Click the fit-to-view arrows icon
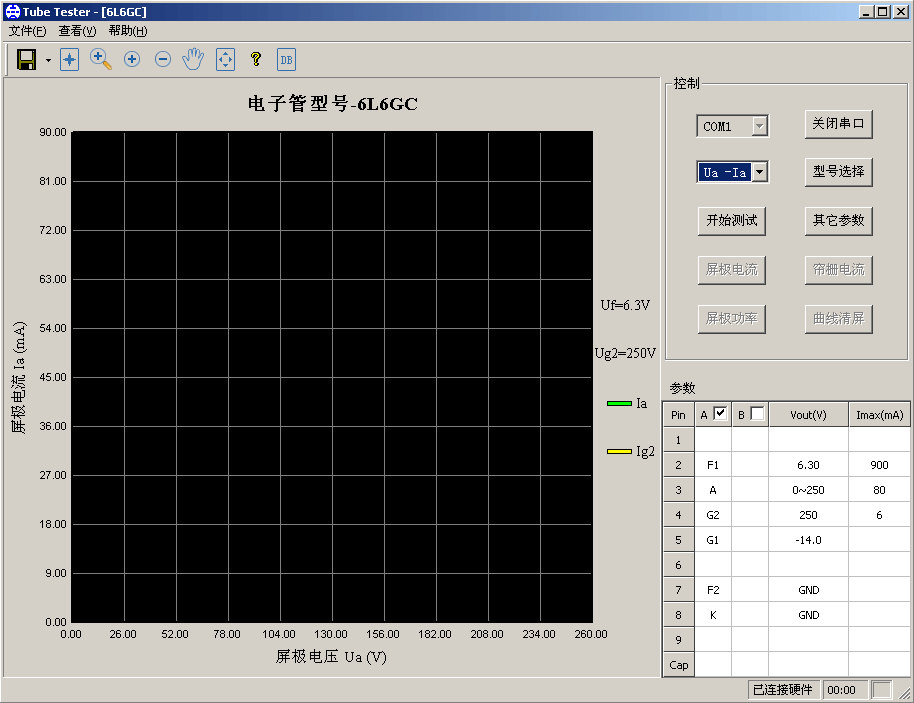Viewport: 914px width, 703px height. 225,60
